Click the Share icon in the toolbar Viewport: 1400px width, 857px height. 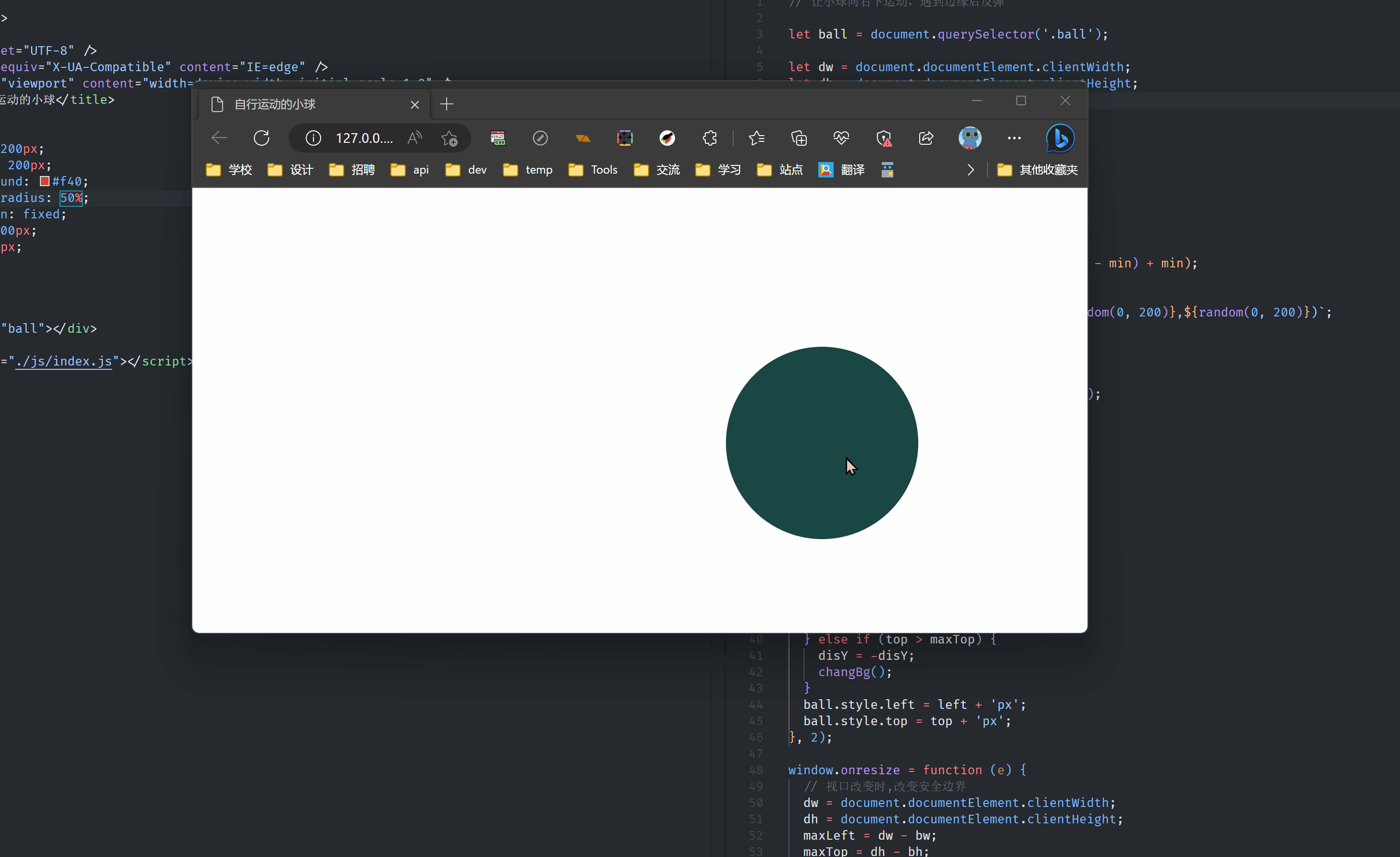(x=926, y=138)
